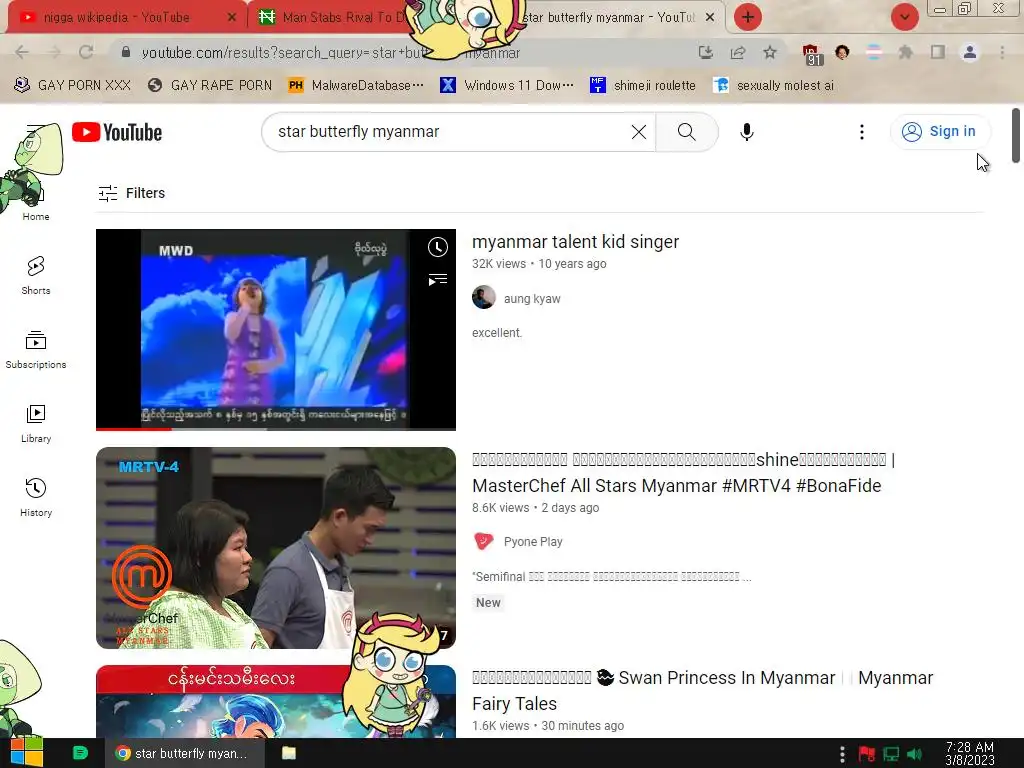Click Add to queue icon on first thumbnail
Viewport: 1024px width, 768px height.
coord(438,280)
